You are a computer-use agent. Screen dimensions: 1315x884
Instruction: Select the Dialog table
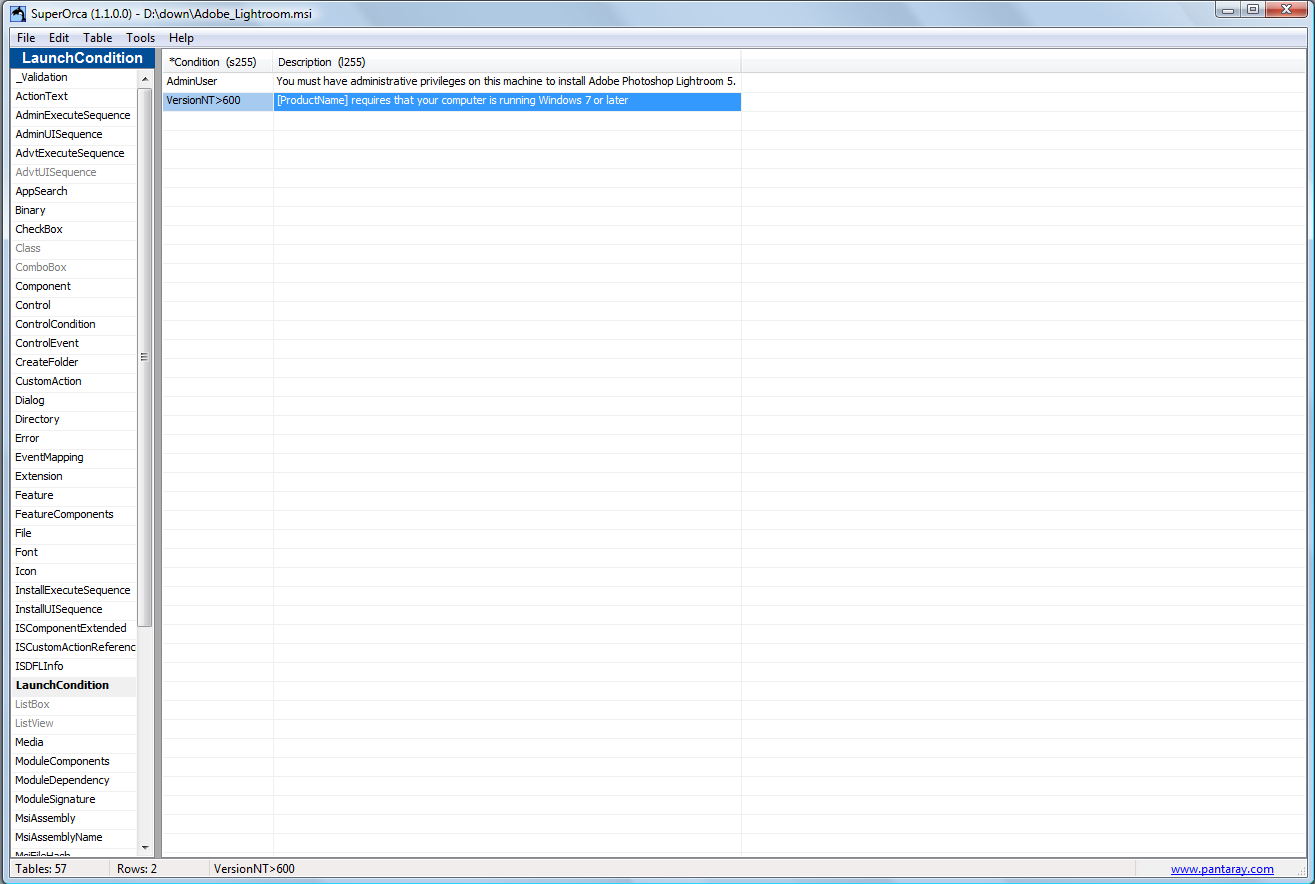pos(74,400)
